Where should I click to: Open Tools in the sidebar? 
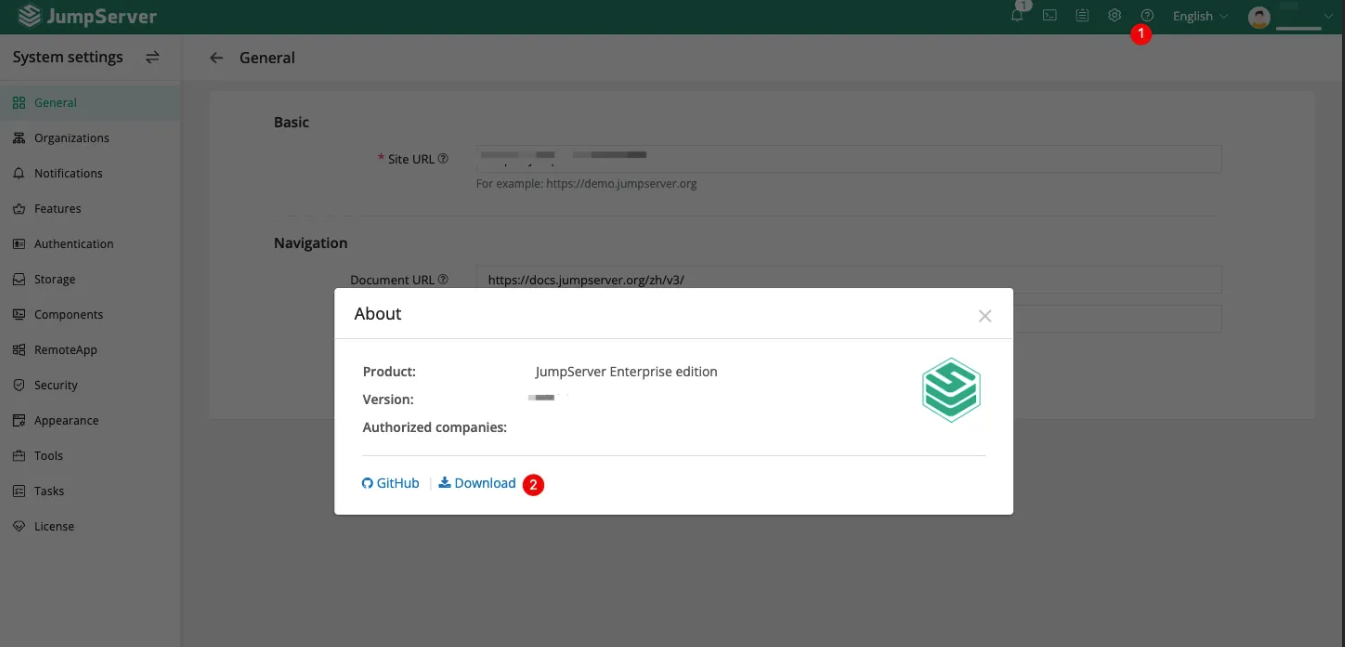tap(90, 456)
